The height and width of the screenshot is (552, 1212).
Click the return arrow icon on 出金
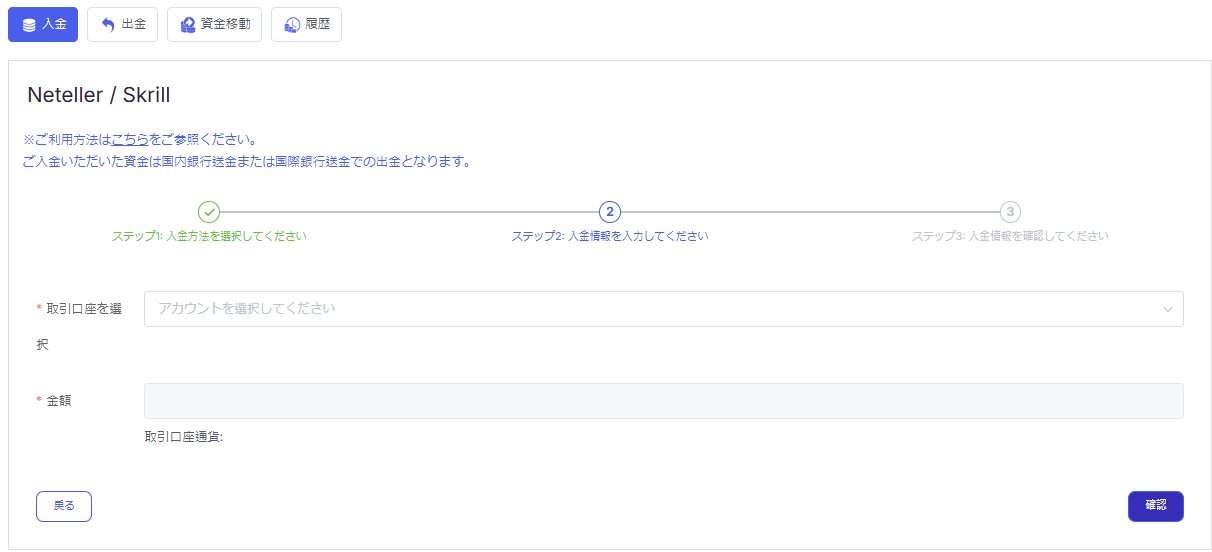pos(108,25)
